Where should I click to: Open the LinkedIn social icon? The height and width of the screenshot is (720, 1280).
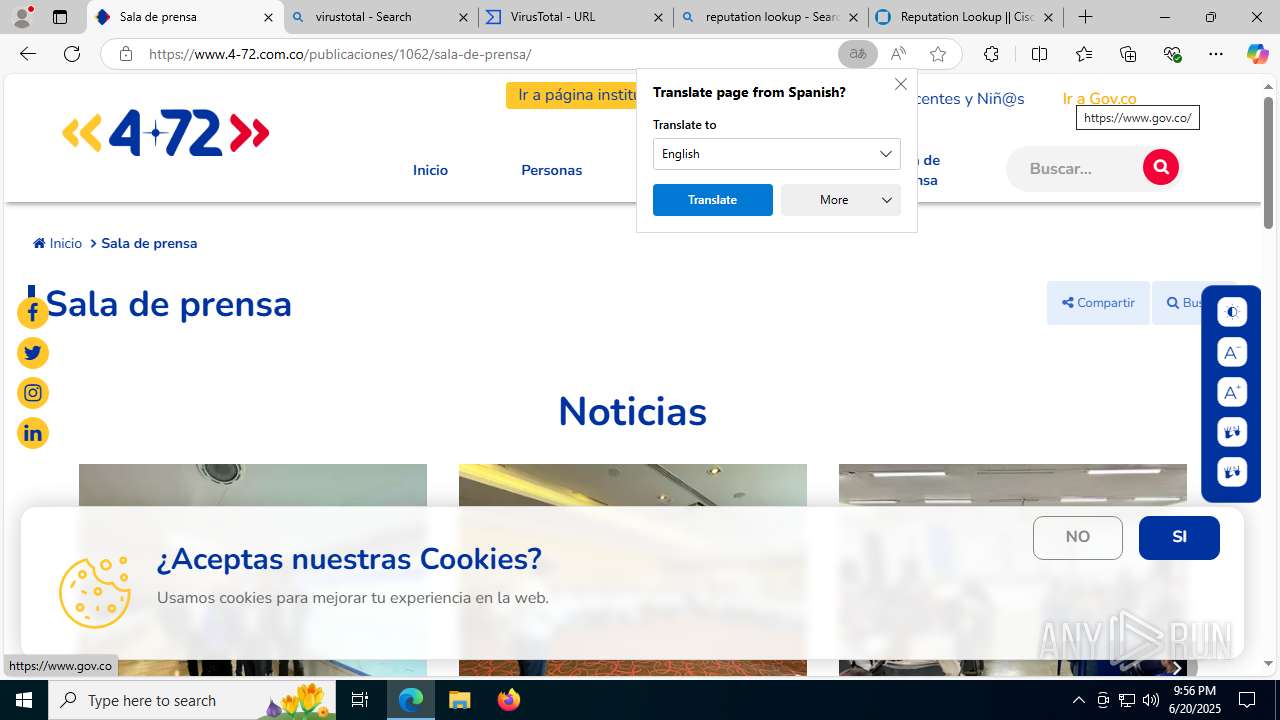pyautogui.click(x=33, y=433)
